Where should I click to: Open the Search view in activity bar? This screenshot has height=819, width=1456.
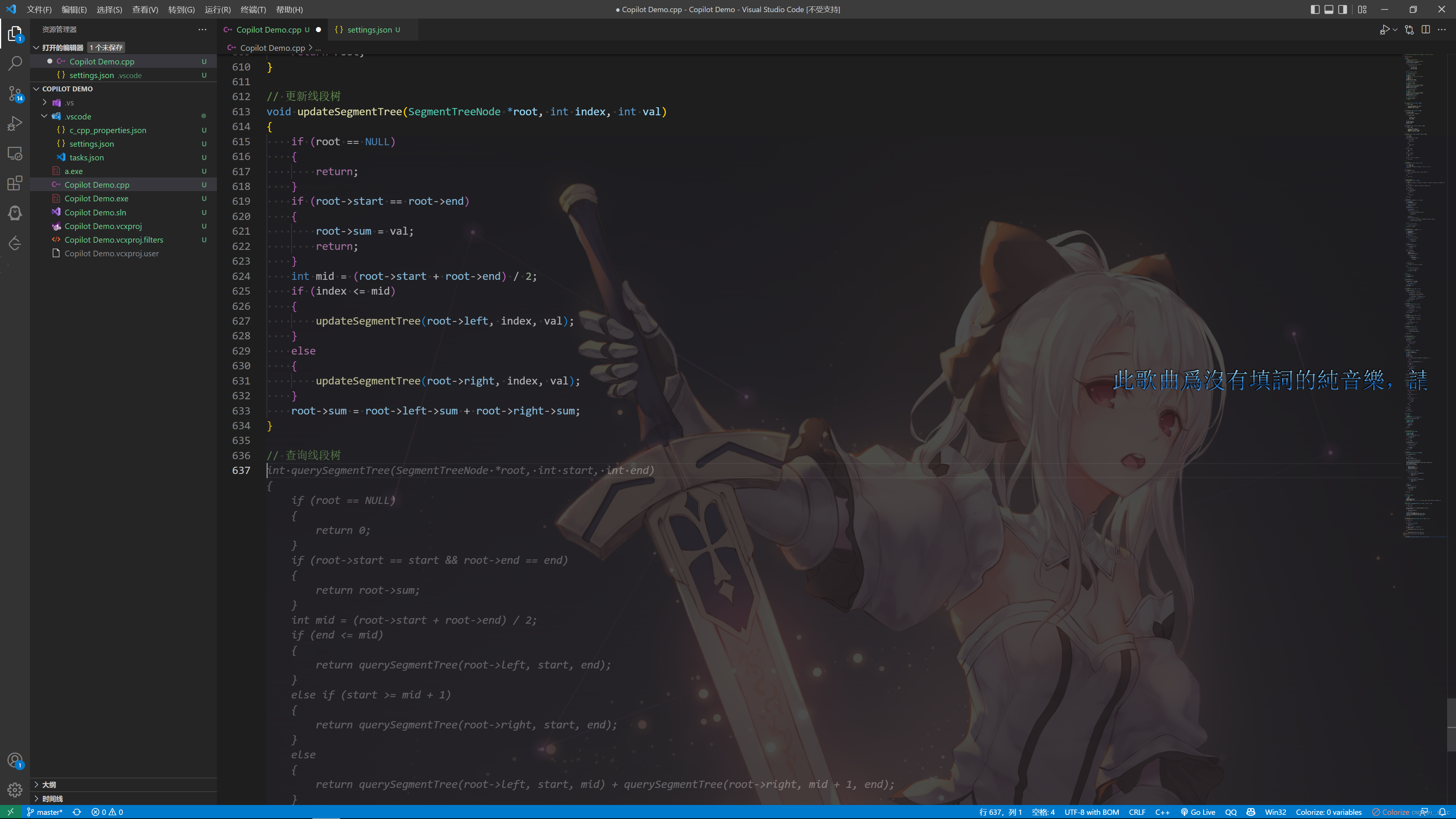[x=15, y=63]
